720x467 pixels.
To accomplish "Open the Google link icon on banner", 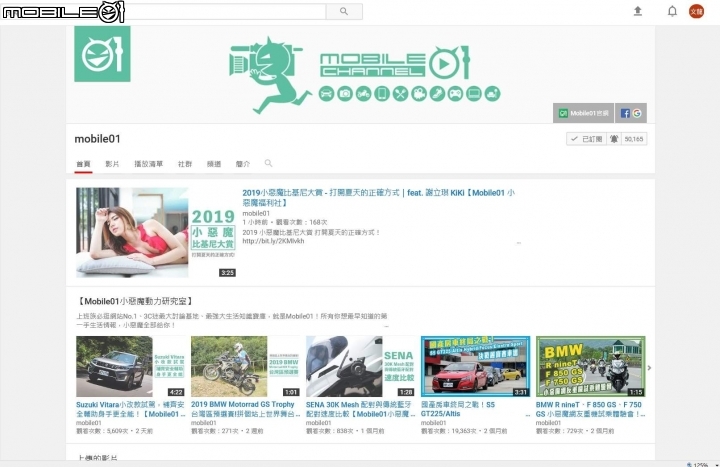I will tap(637, 113).
